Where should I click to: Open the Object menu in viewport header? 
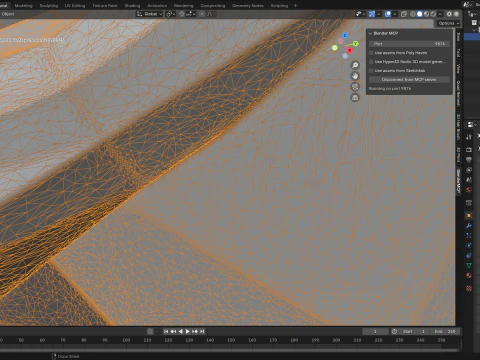[8, 14]
